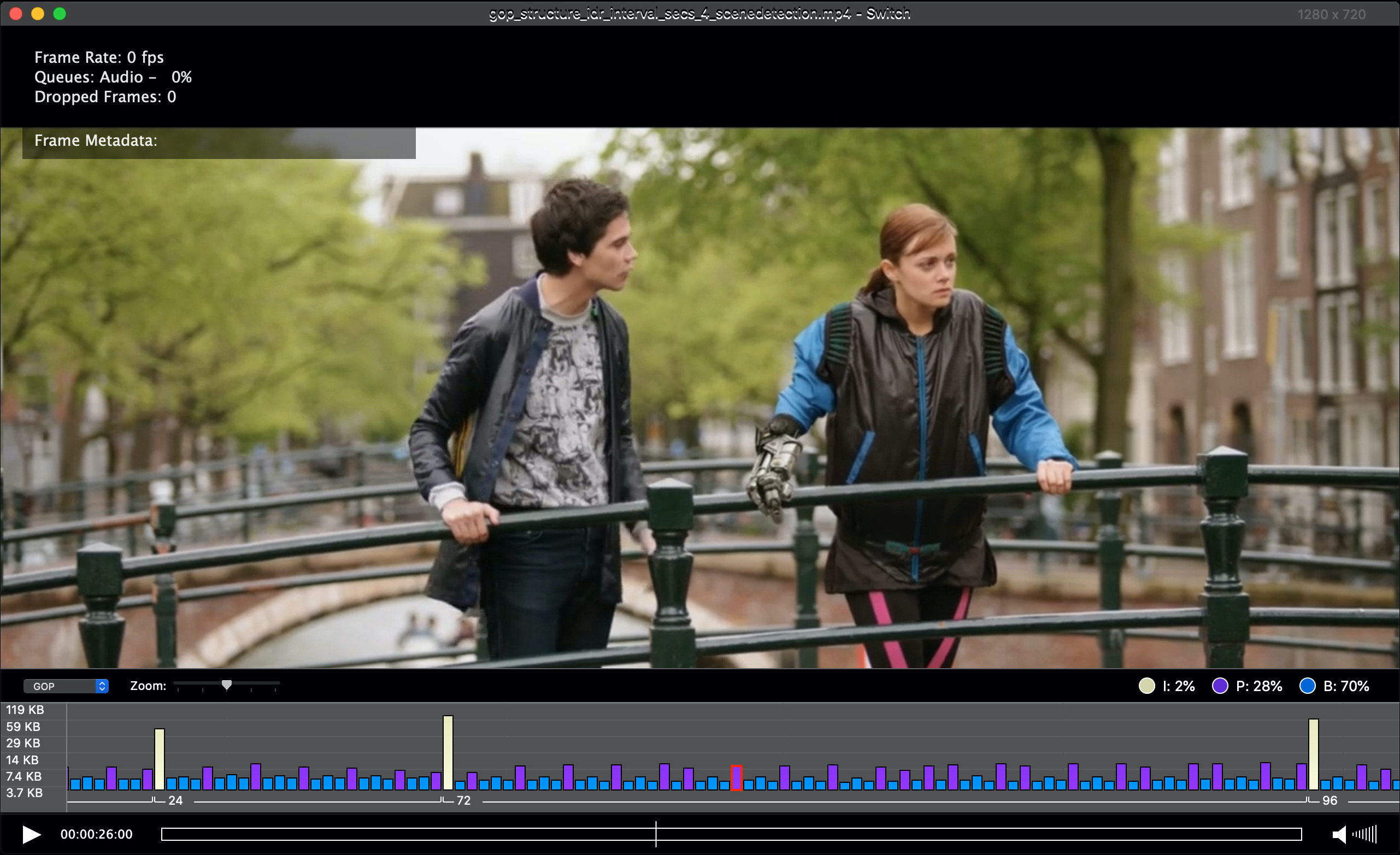1400x855 pixels.
Task: Click the 'Dropped Frames: 0' text
Action: tap(105, 97)
